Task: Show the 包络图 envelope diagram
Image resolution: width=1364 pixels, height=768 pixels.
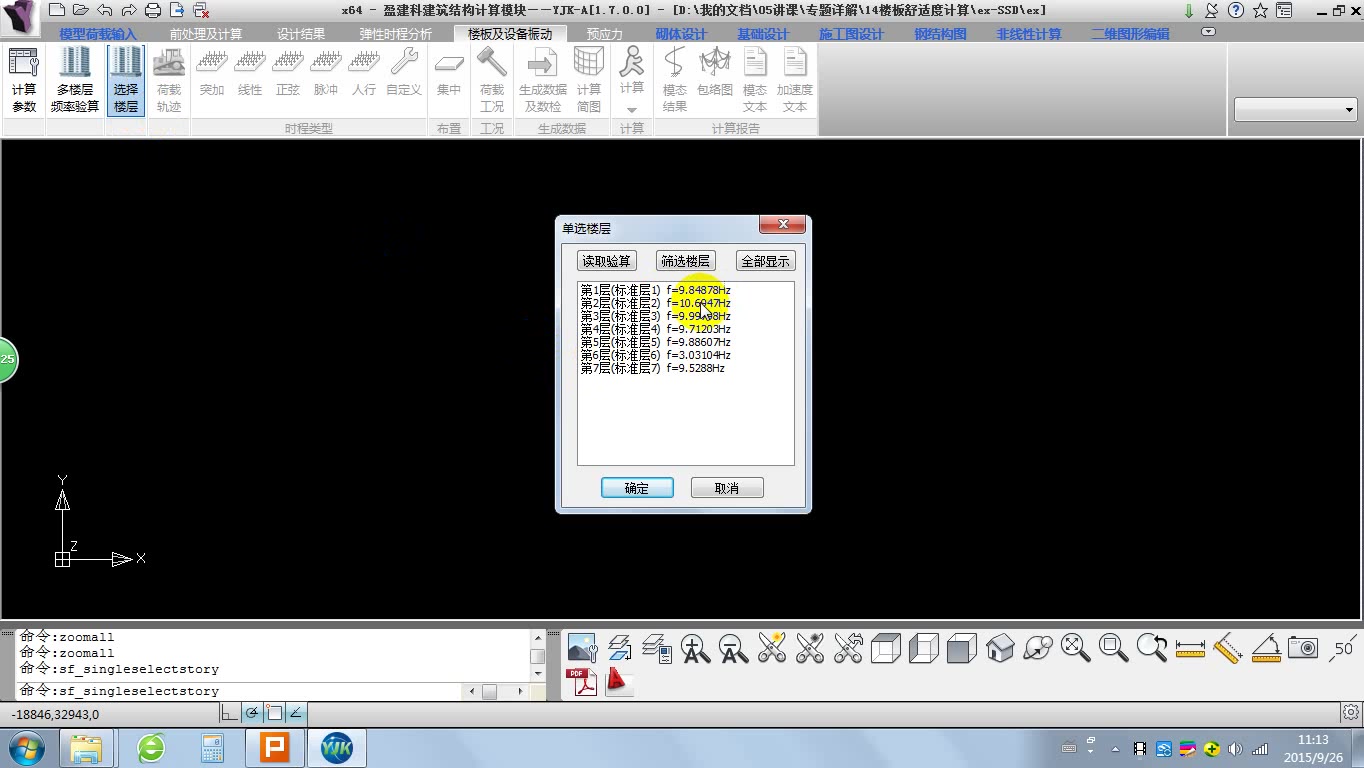Action: click(715, 72)
